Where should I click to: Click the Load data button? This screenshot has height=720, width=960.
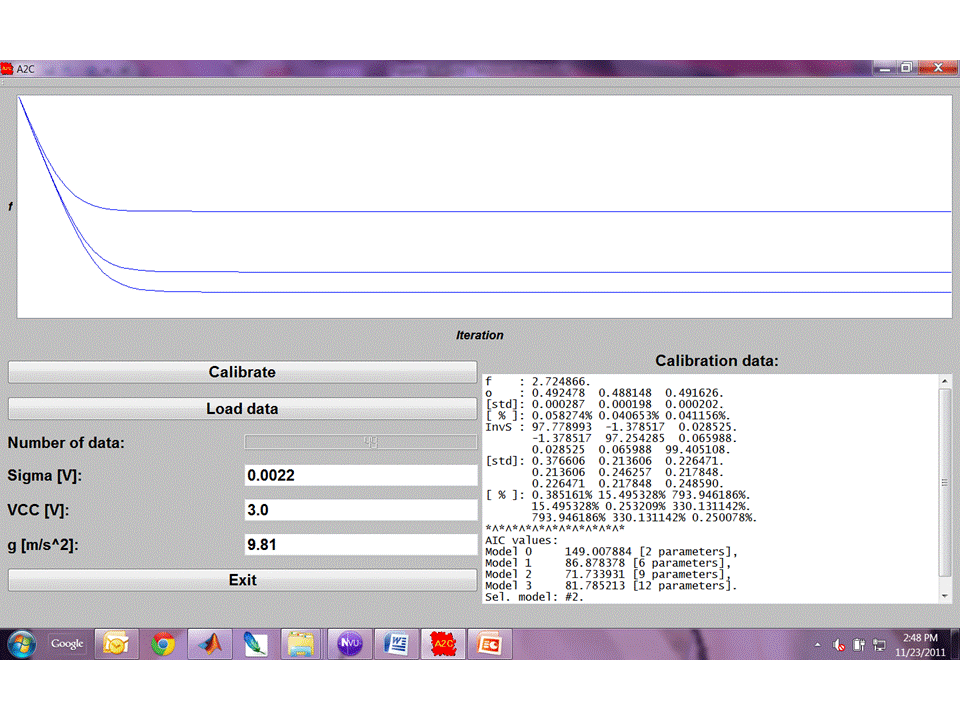[242, 408]
